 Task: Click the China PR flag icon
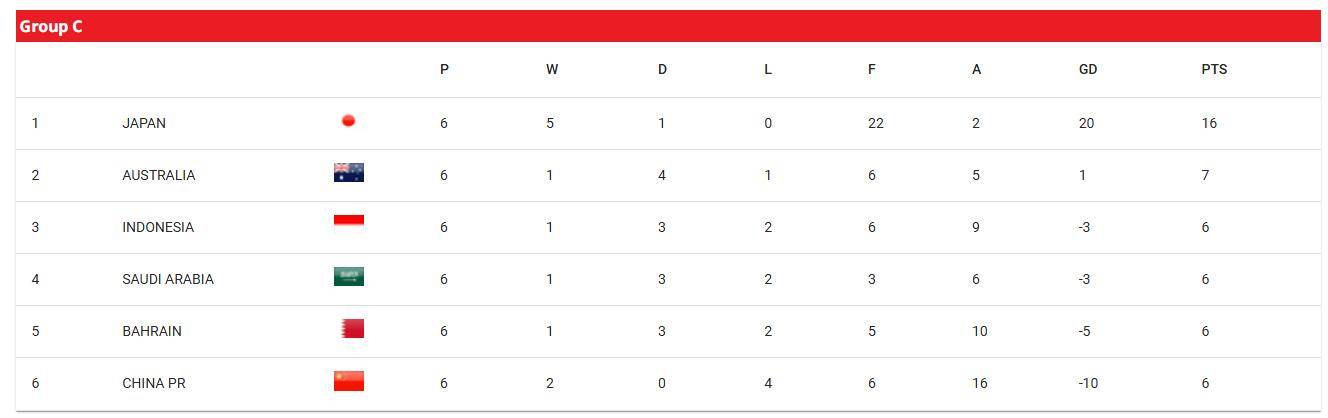(349, 381)
